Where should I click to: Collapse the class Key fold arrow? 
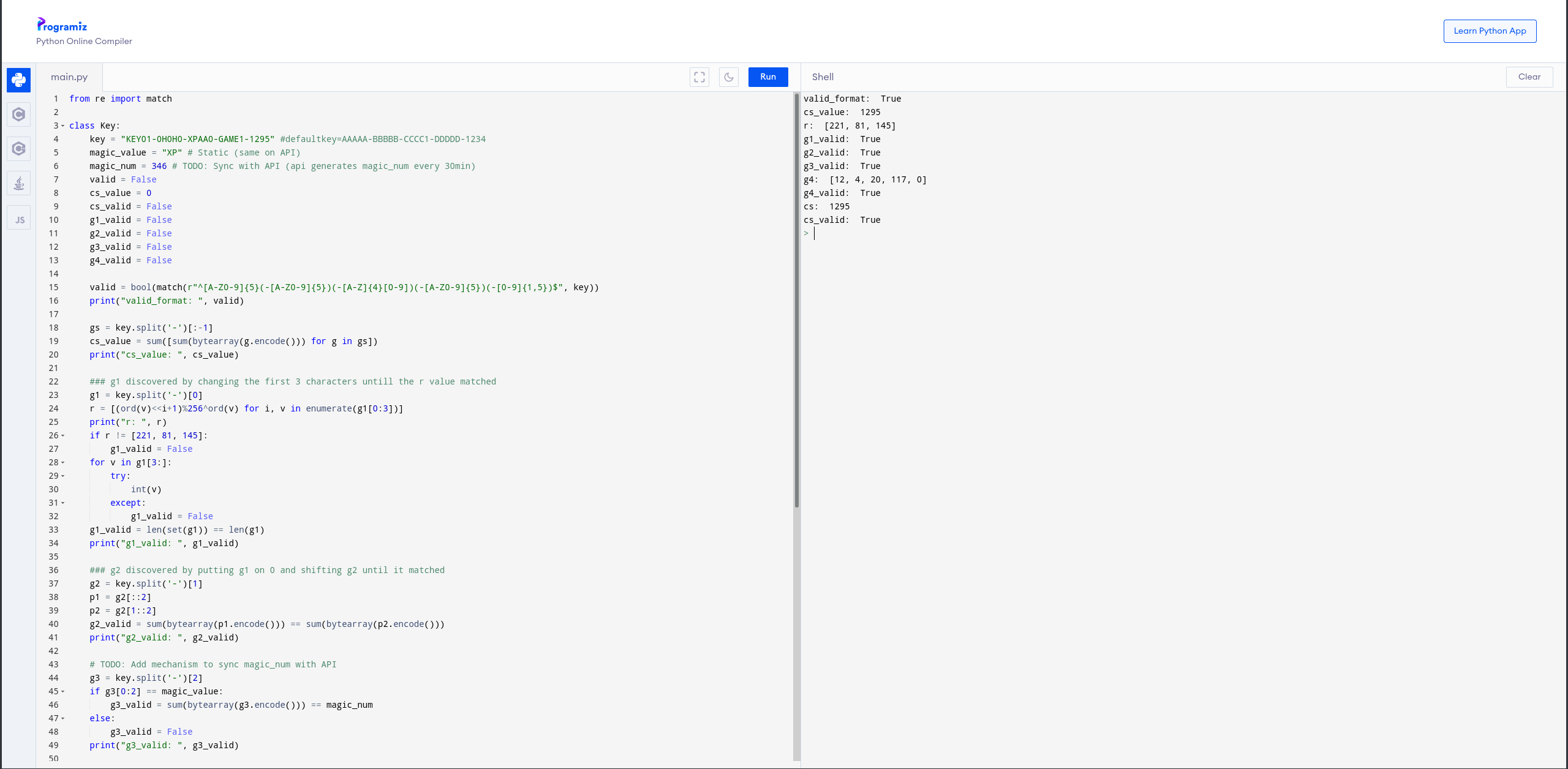click(x=62, y=126)
